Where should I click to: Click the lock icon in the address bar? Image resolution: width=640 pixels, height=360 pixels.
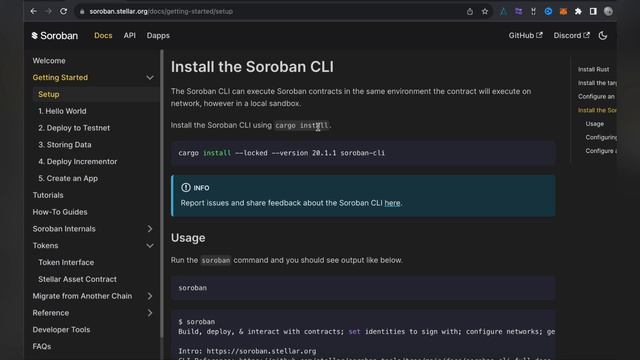(82, 11)
